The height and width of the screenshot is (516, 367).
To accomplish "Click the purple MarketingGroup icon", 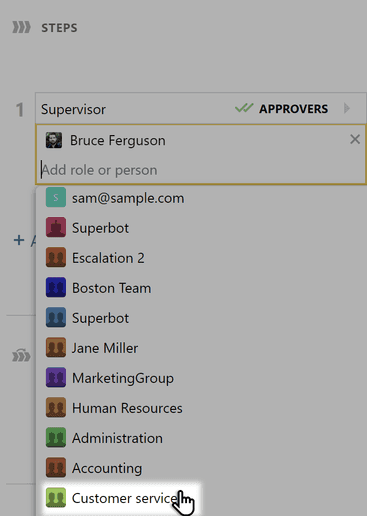I will tap(56, 377).
